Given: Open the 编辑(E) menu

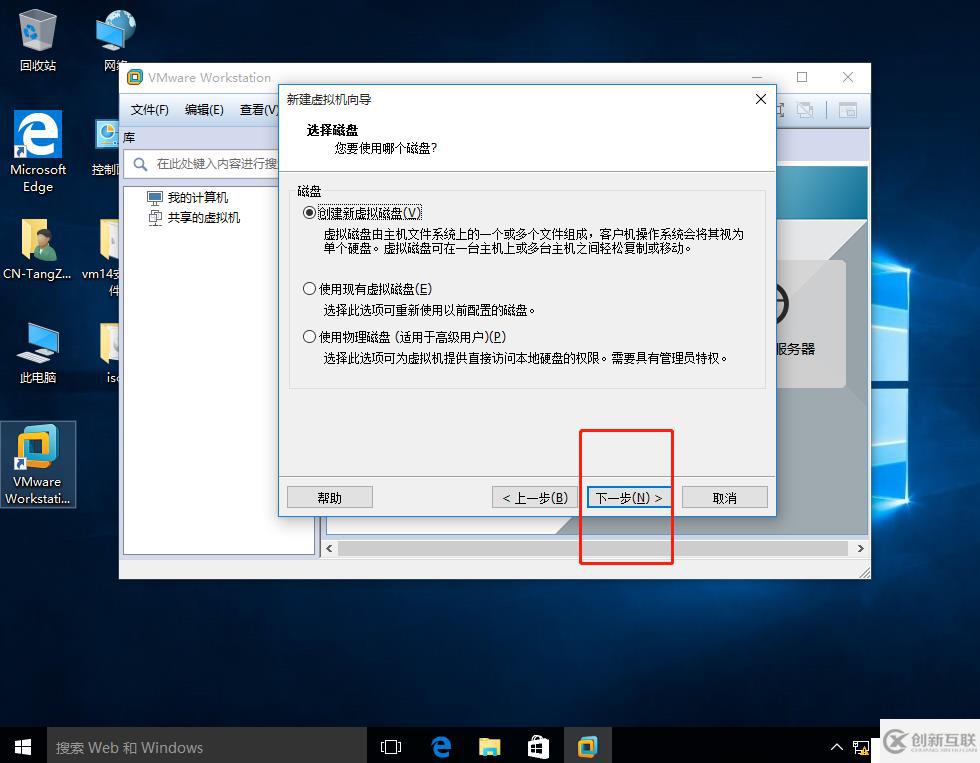Looking at the screenshot, I should coord(204,110).
